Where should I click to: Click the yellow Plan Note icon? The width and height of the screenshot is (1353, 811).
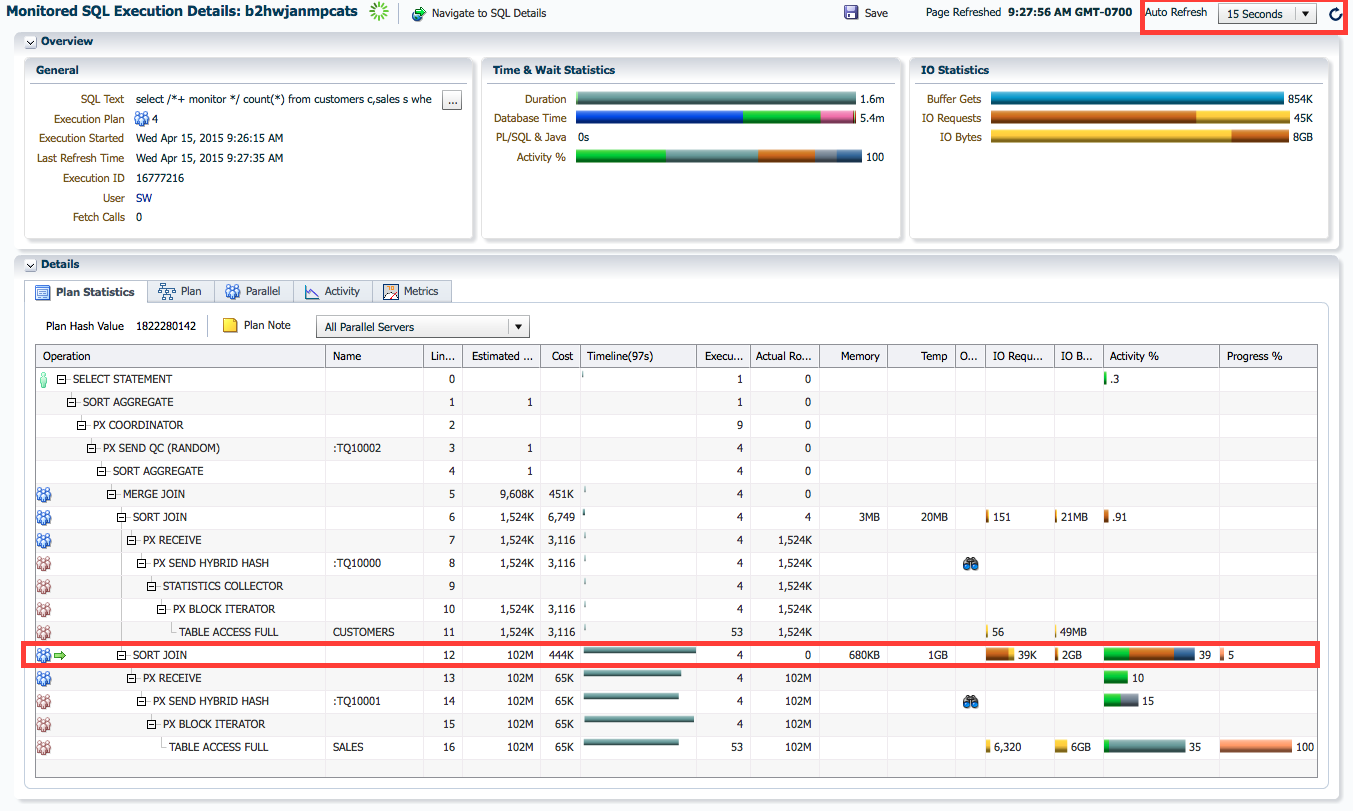pyautogui.click(x=230, y=326)
